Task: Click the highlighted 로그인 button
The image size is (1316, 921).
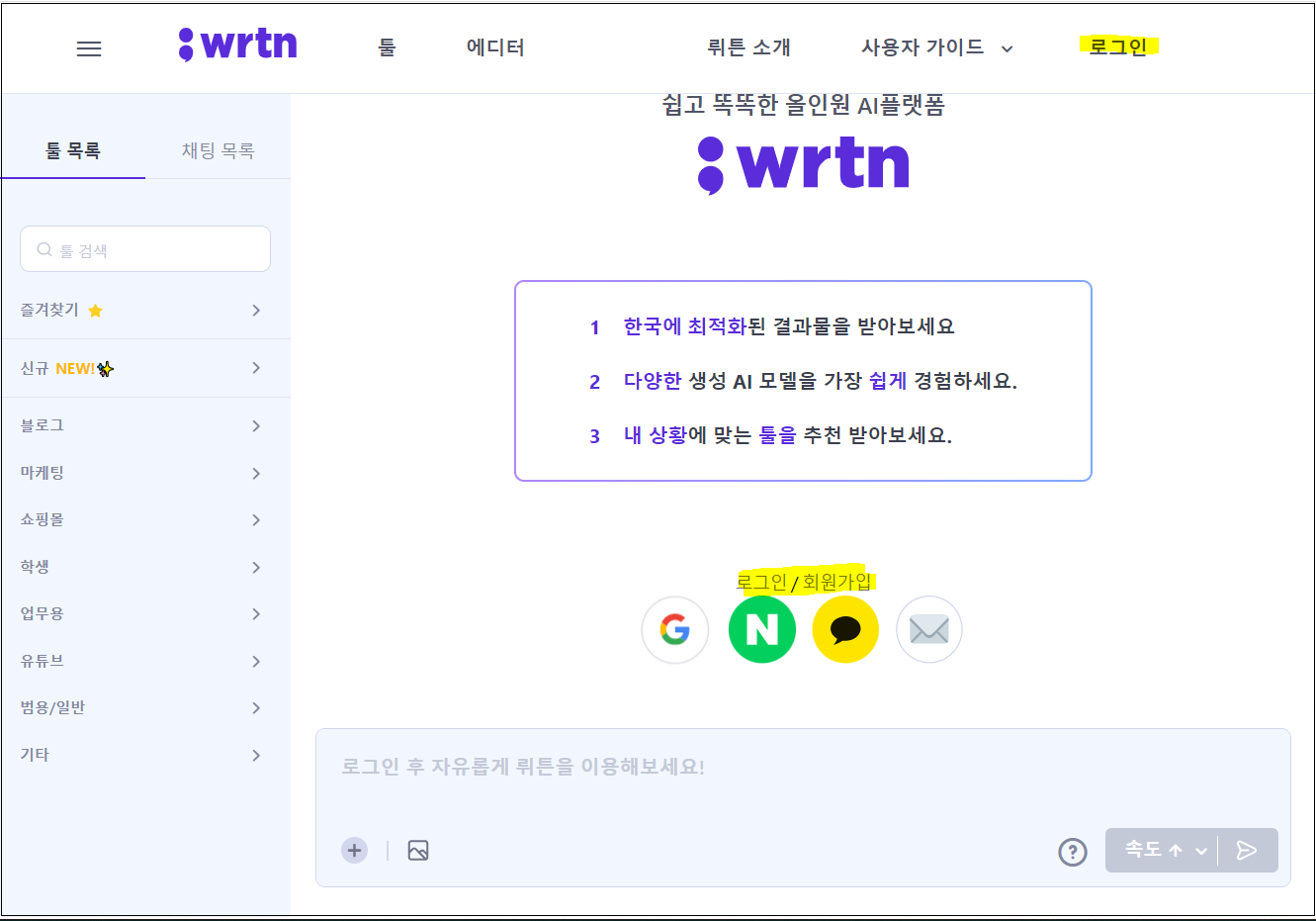Action: [1118, 46]
